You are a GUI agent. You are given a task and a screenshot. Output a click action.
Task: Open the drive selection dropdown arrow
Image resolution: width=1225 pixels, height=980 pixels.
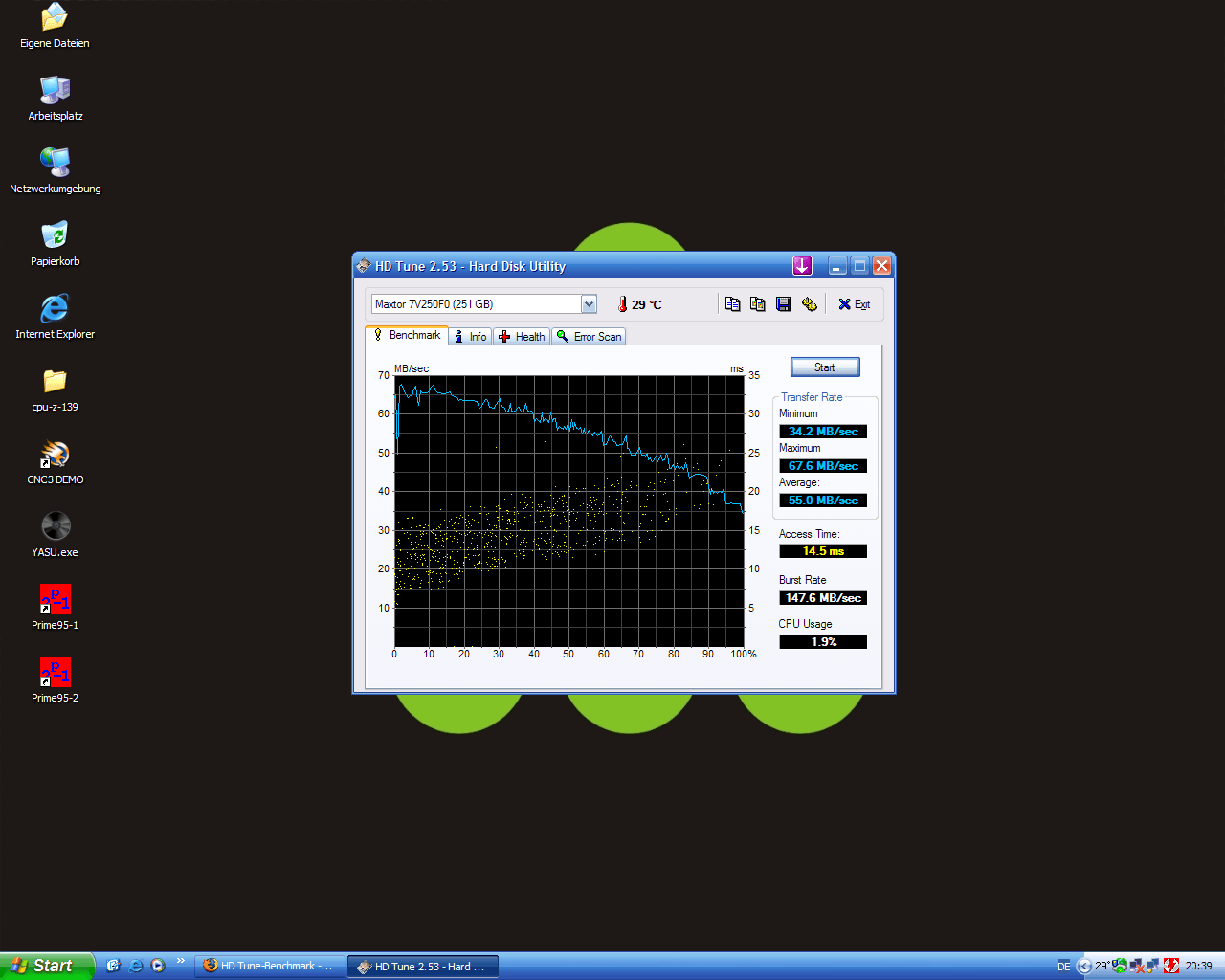589,304
